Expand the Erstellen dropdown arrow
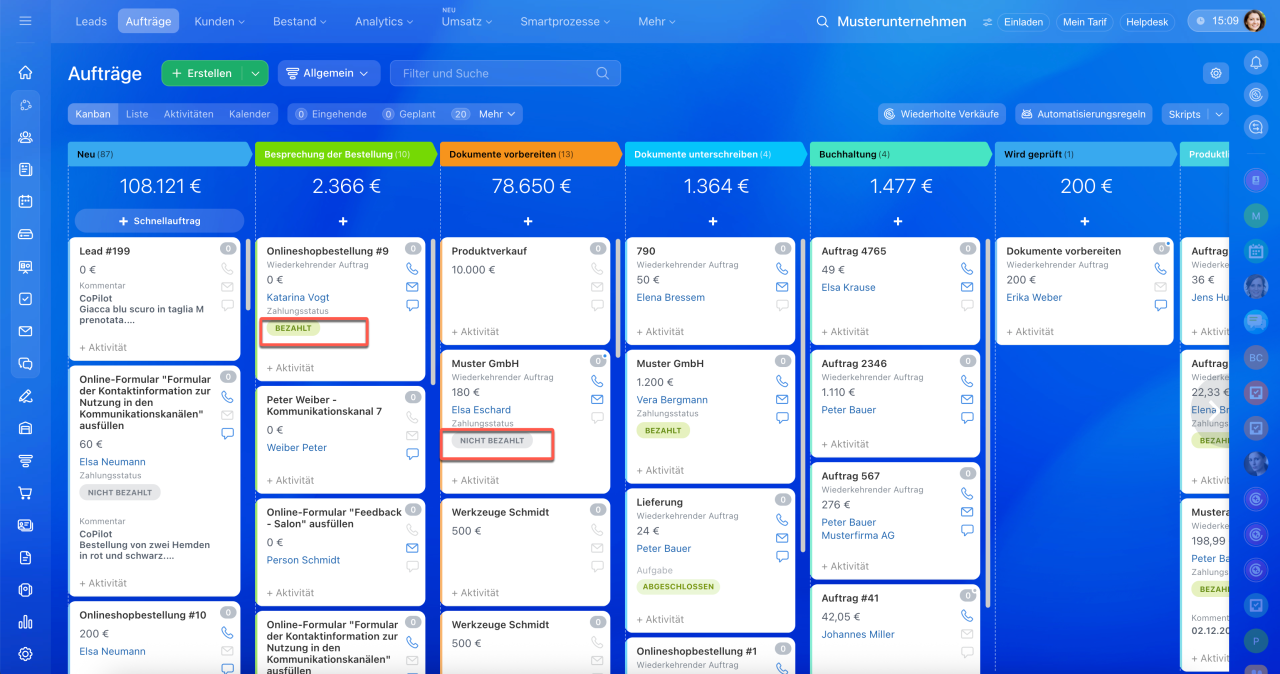The height and width of the screenshot is (674, 1280). [257, 73]
